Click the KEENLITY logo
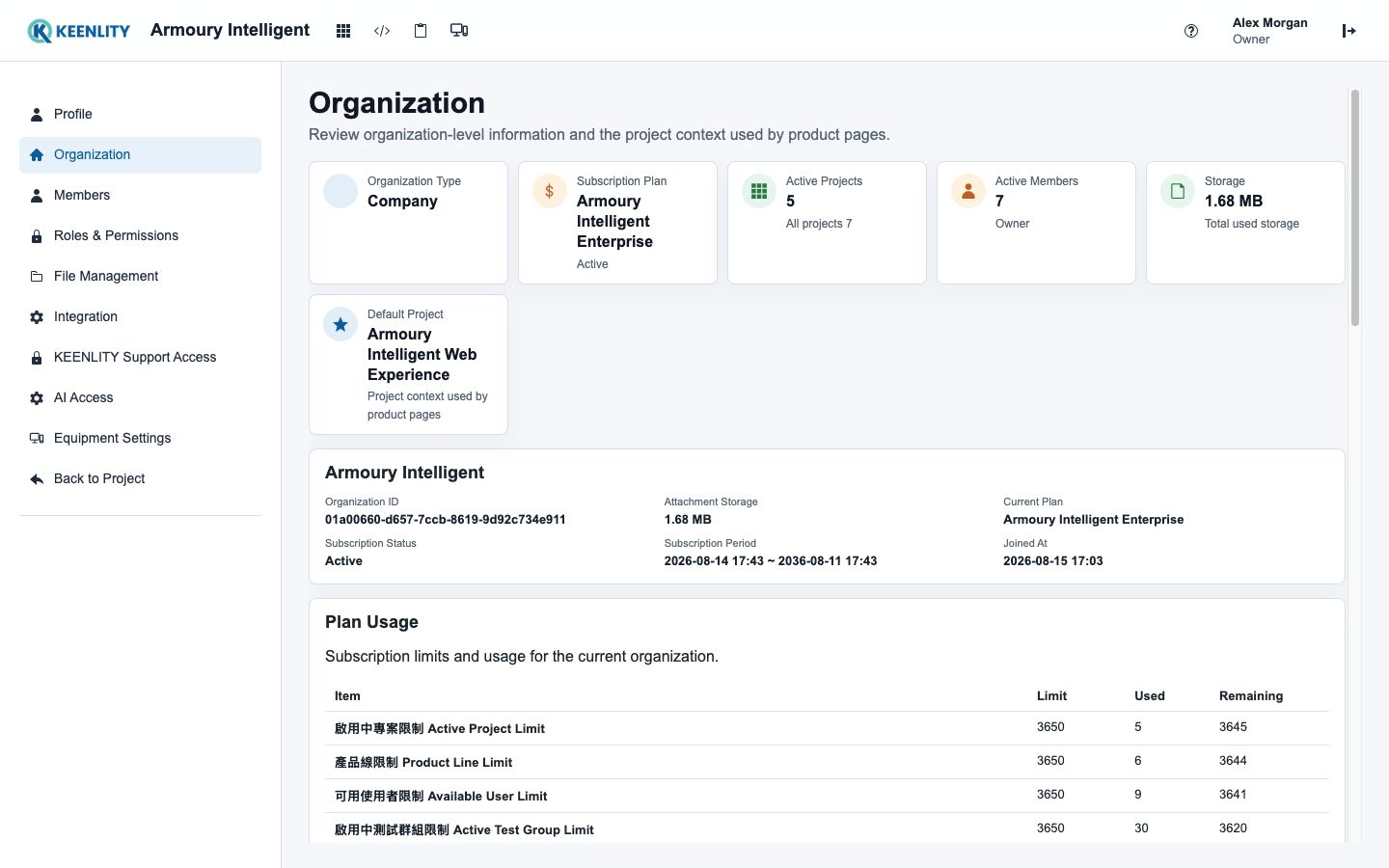The width and height of the screenshot is (1389, 868). tap(78, 31)
